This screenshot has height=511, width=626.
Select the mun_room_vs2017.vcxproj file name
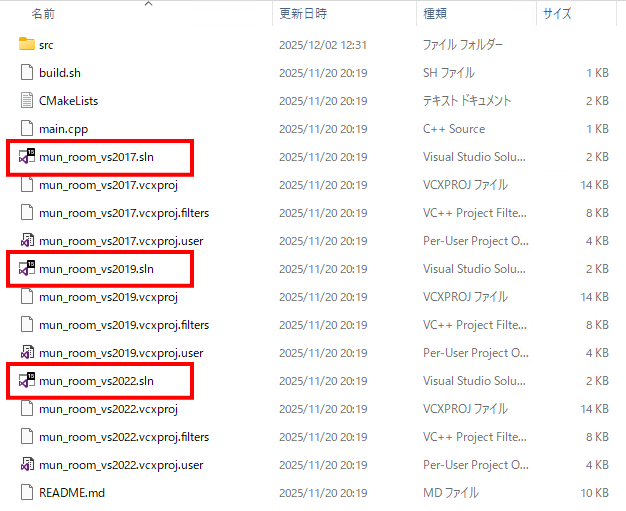[x=108, y=185]
